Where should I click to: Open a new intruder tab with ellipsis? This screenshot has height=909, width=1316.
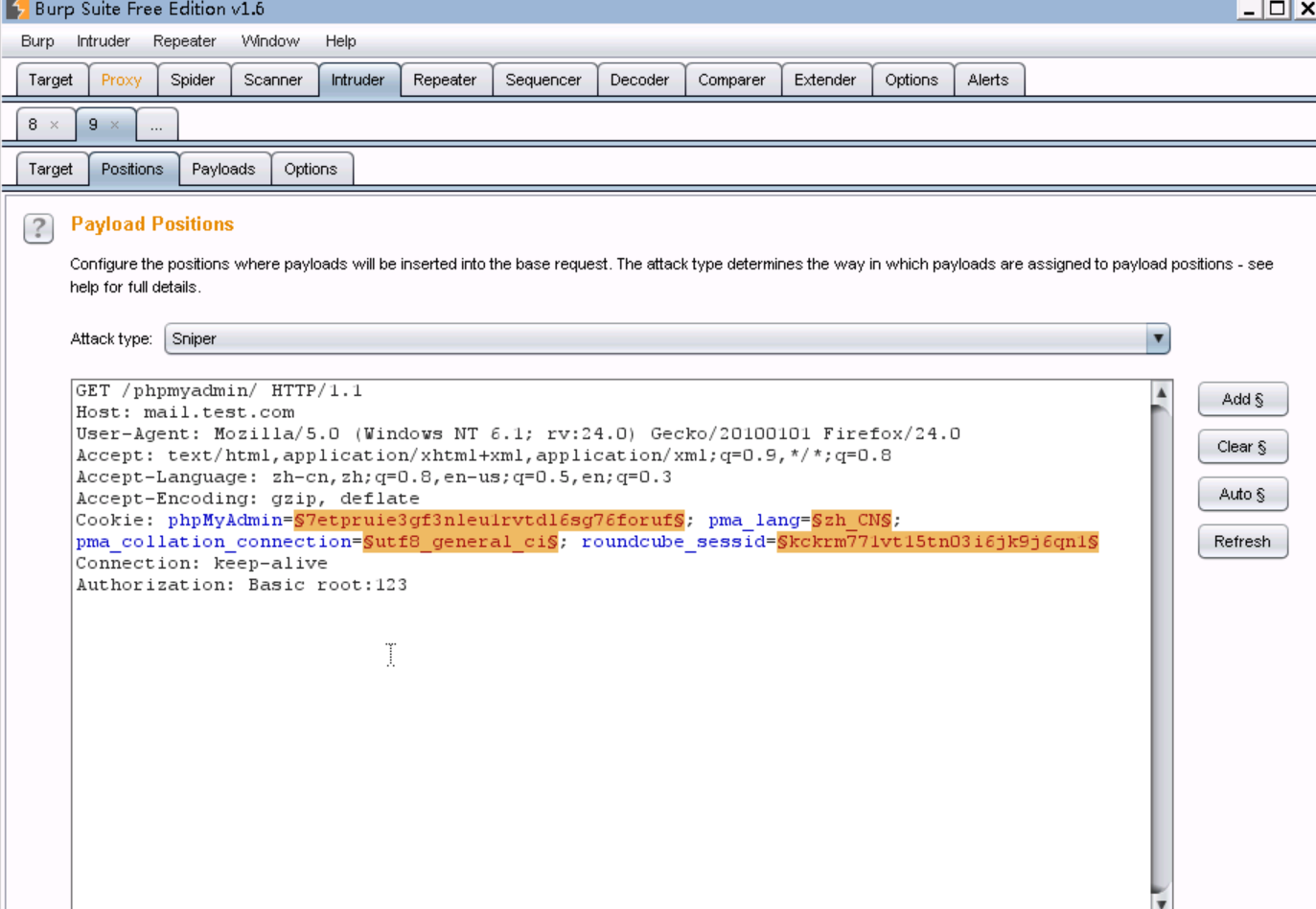click(156, 125)
